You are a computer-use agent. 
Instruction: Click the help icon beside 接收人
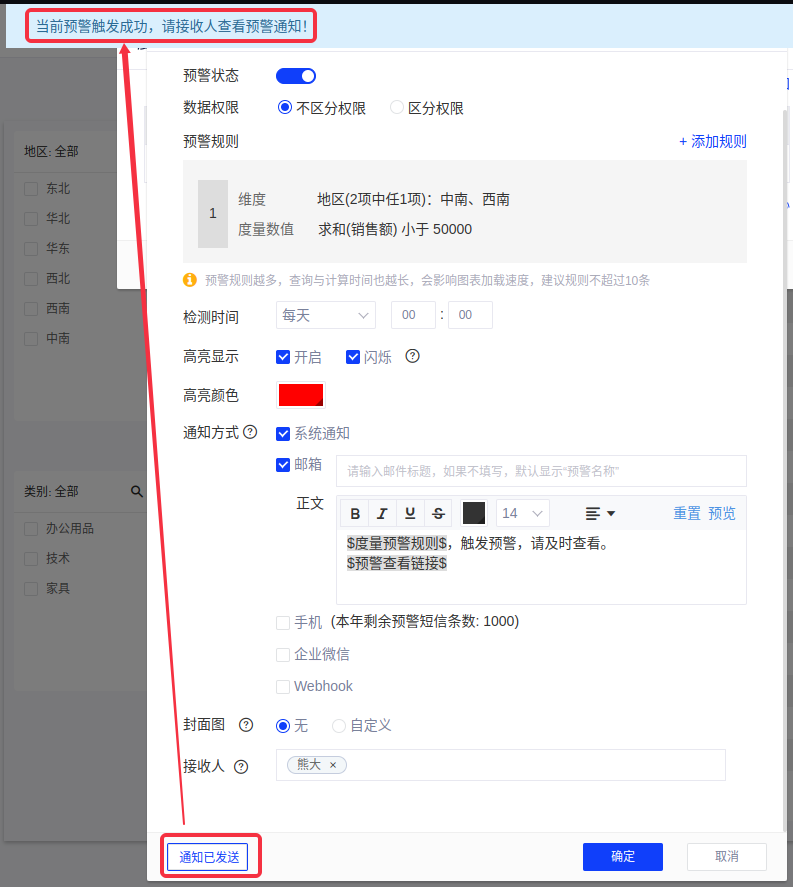coord(241,767)
